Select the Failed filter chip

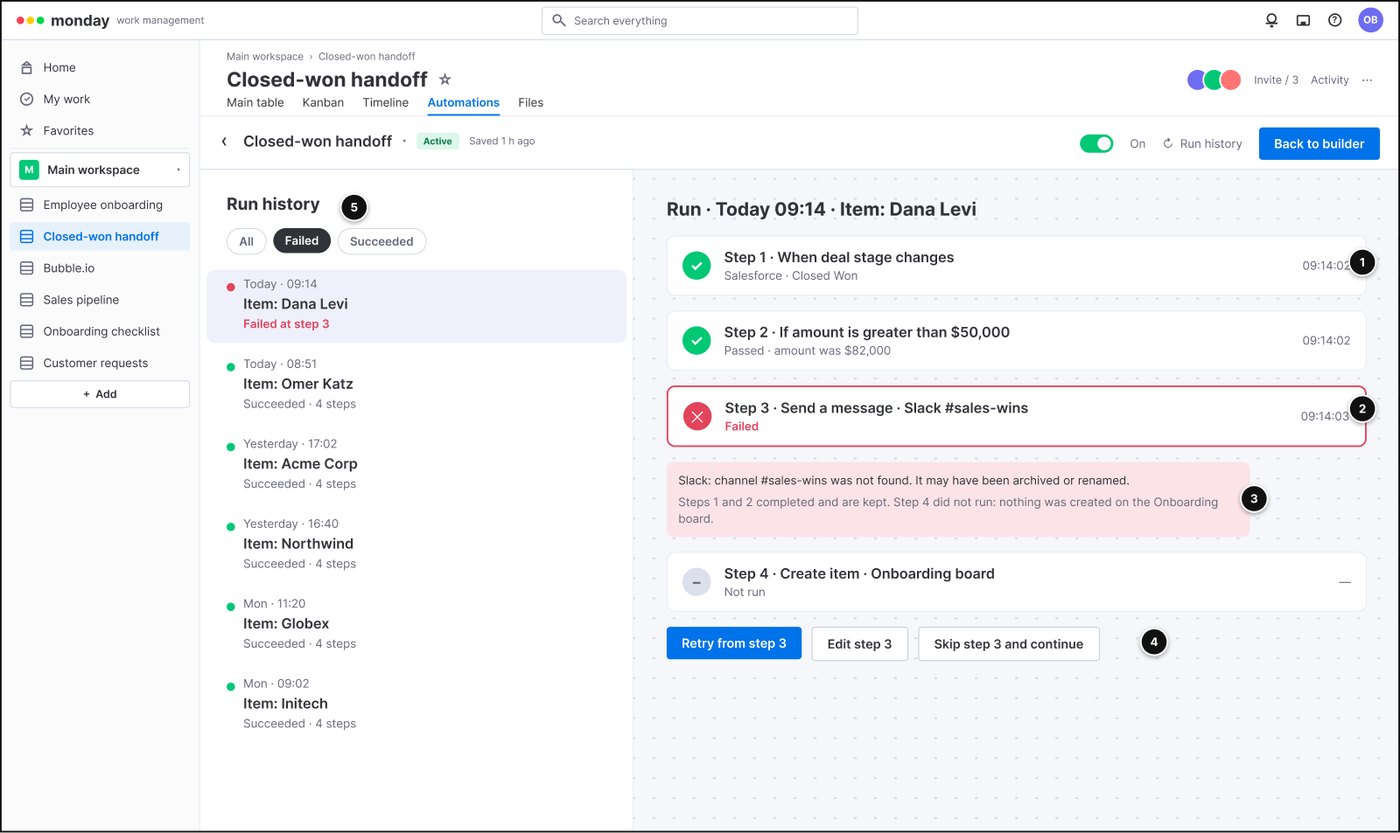(302, 241)
